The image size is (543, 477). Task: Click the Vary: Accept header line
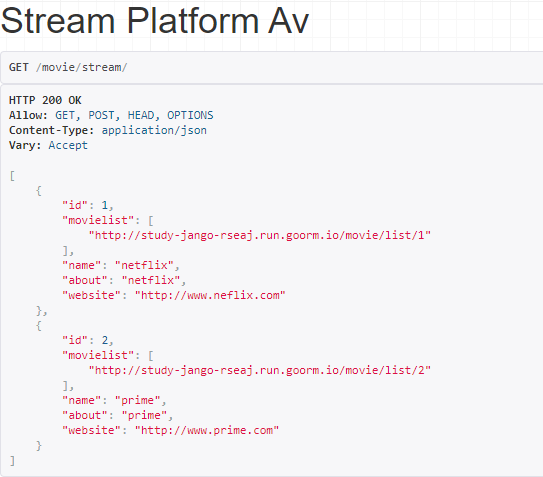(x=48, y=145)
